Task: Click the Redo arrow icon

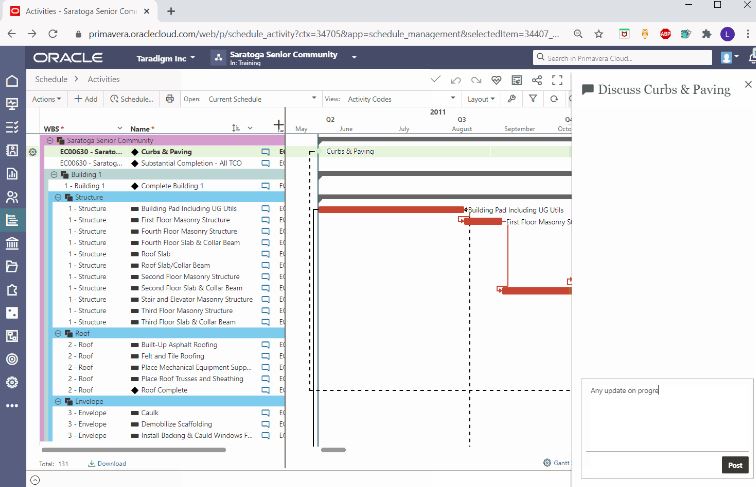Action: (476, 80)
